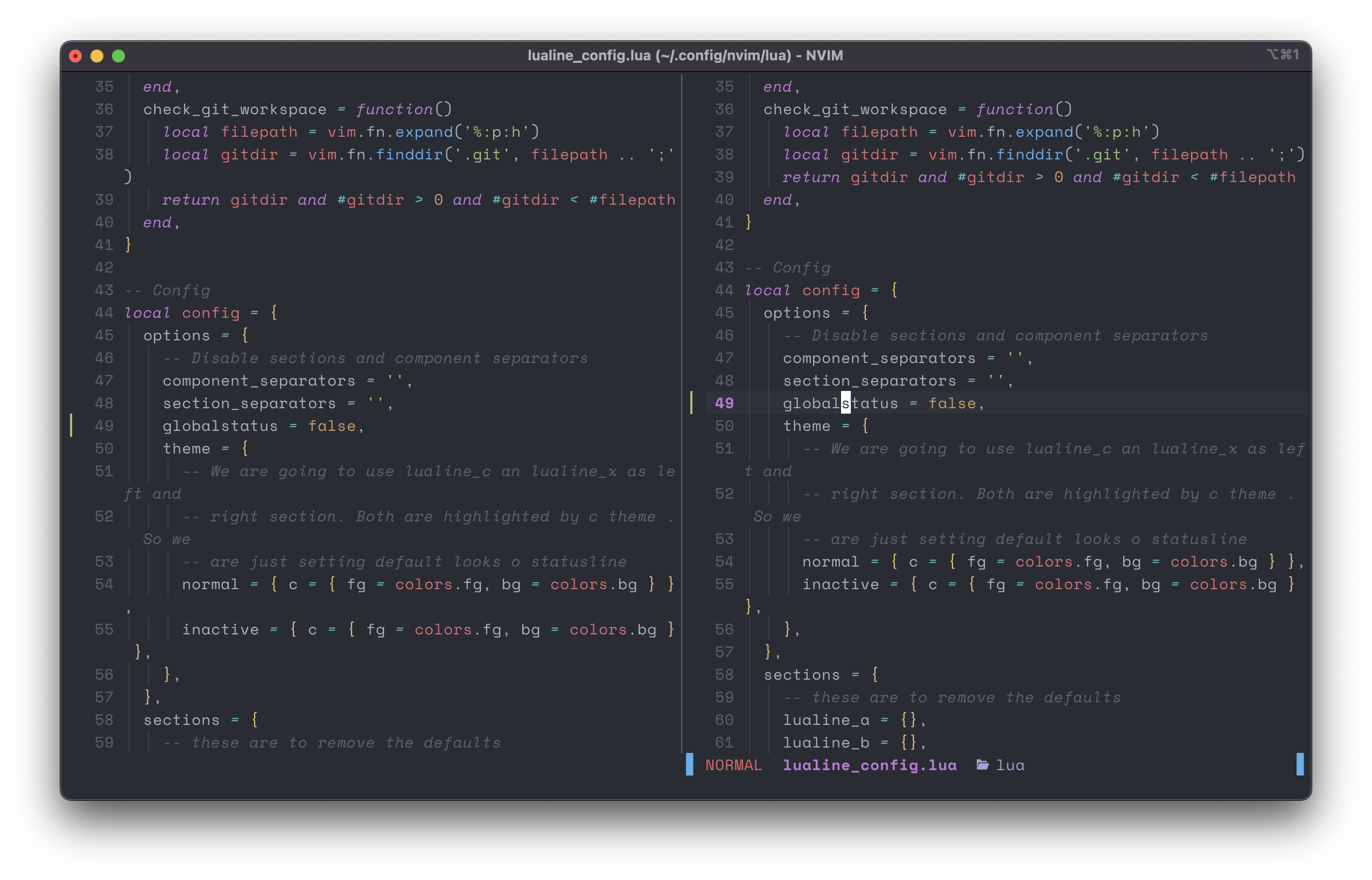
Task: Click highlighted line number 49 in right pane
Action: tap(723, 403)
